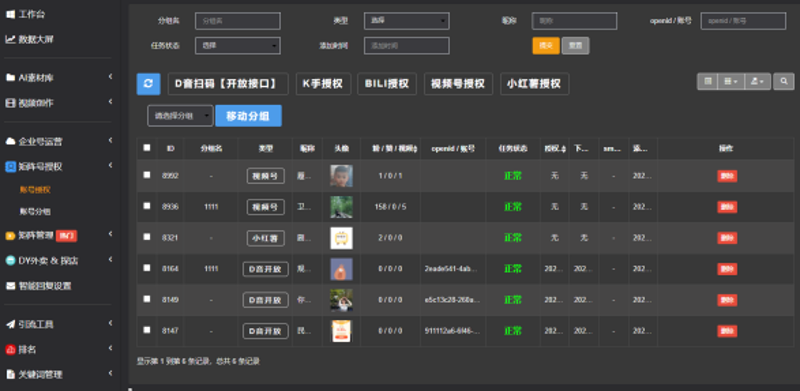Delete row ID 8992 with red button
Viewport: 800px width, 391px height.
point(727,176)
